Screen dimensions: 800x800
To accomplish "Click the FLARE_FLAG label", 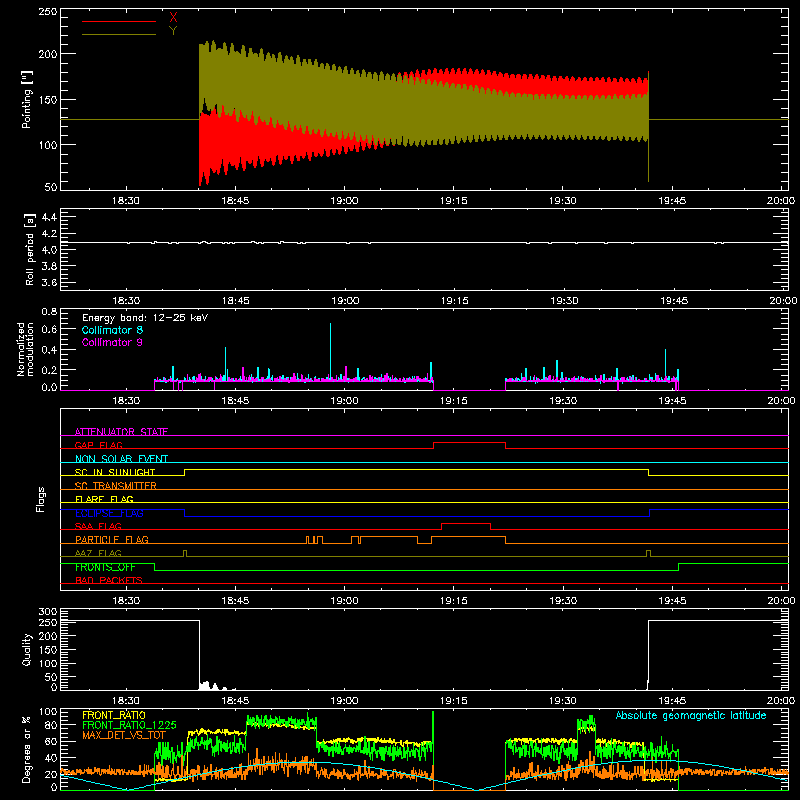I will (104, 499).
